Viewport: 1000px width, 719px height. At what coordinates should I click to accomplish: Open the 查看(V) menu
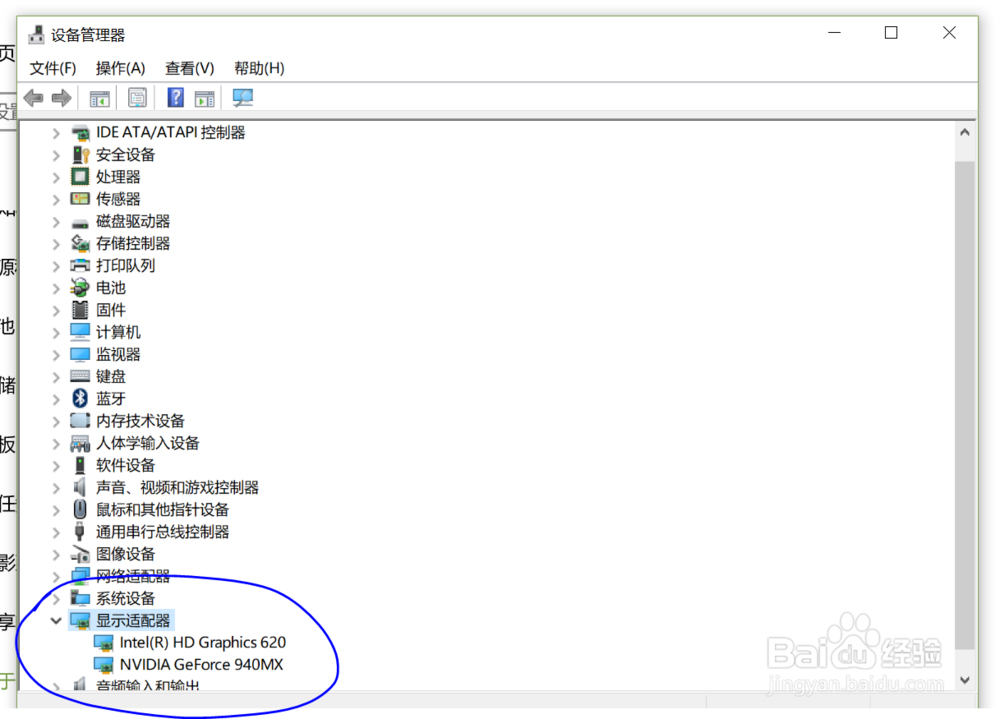click(x=189, y=68)
